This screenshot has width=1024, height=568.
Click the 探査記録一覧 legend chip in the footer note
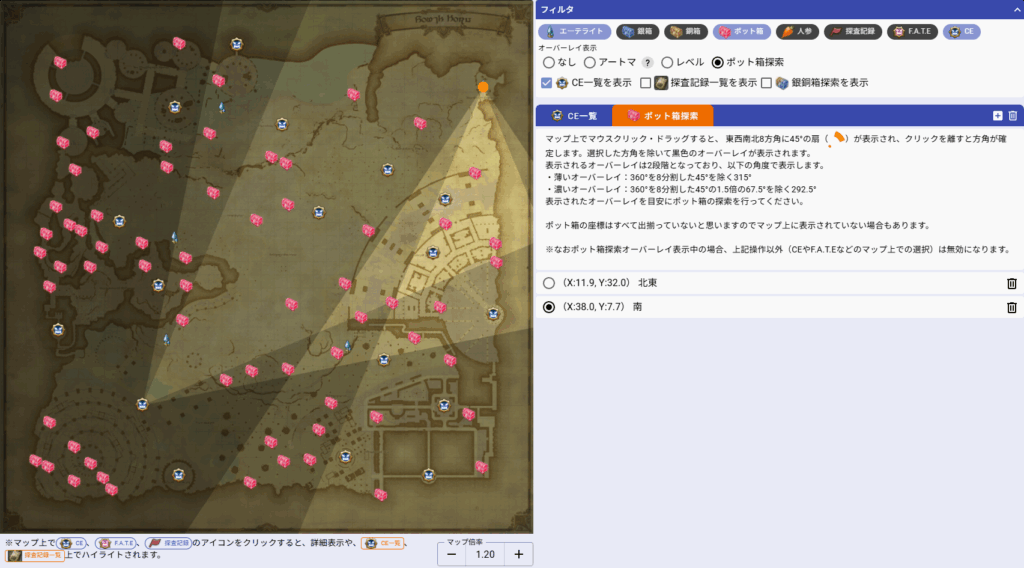[35, 556]
